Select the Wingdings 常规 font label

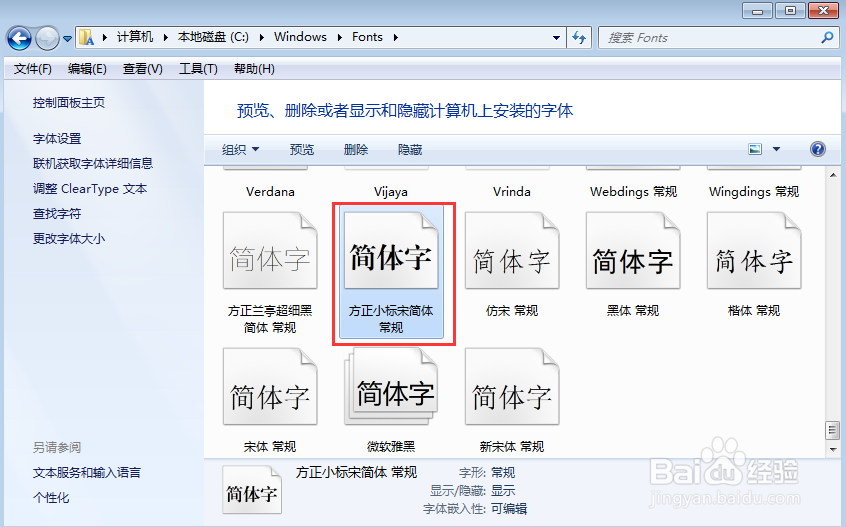pos(754,191)
